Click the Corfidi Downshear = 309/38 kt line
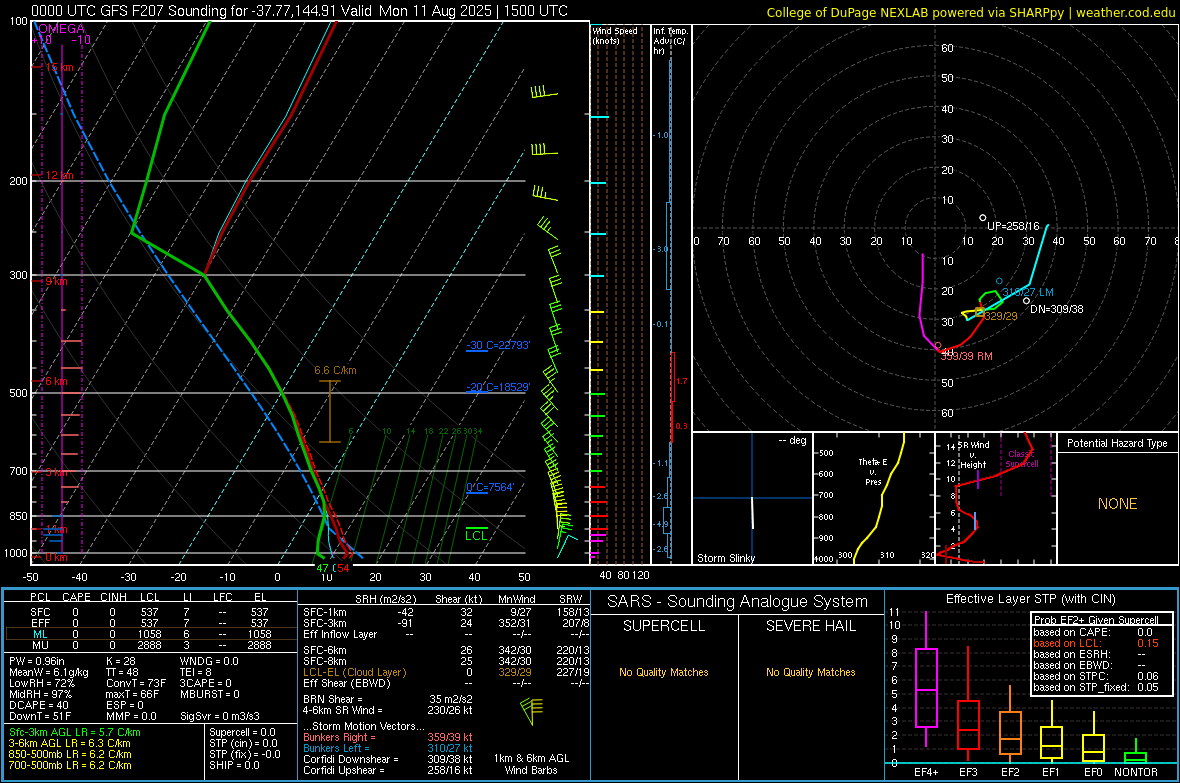The image size is (1180, 783). pyautogui.click(x=388, y=759)
